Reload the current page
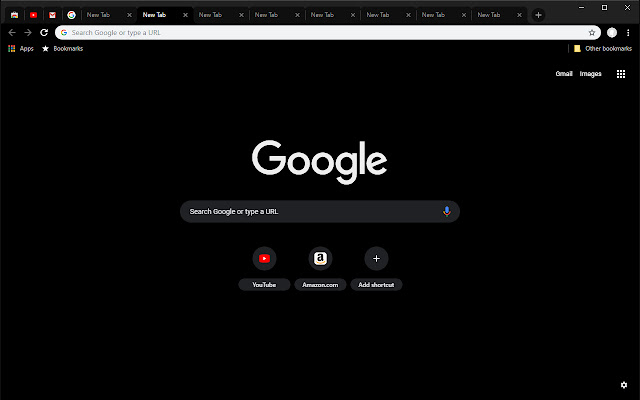 point(44,33)
